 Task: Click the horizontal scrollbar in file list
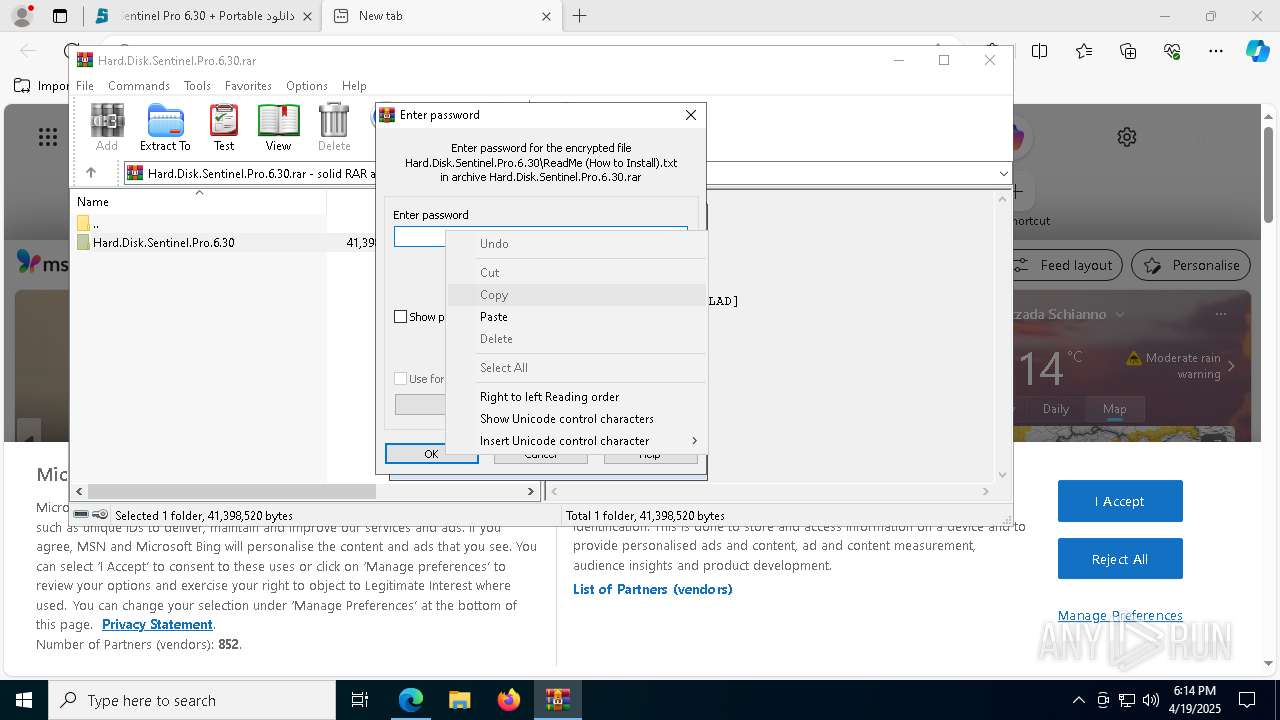(231, 491)
